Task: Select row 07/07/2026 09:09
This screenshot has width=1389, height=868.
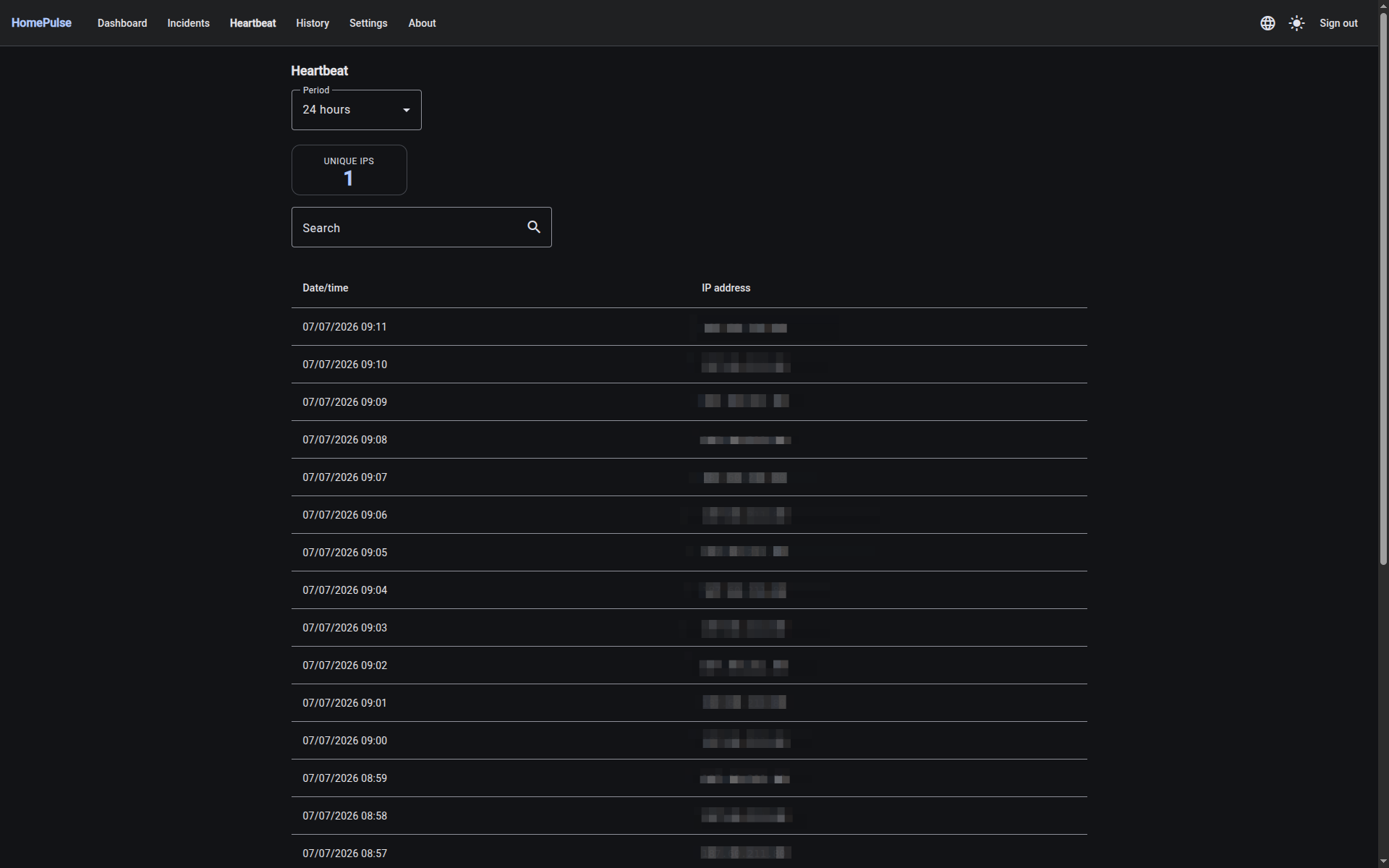Action: 689,402
